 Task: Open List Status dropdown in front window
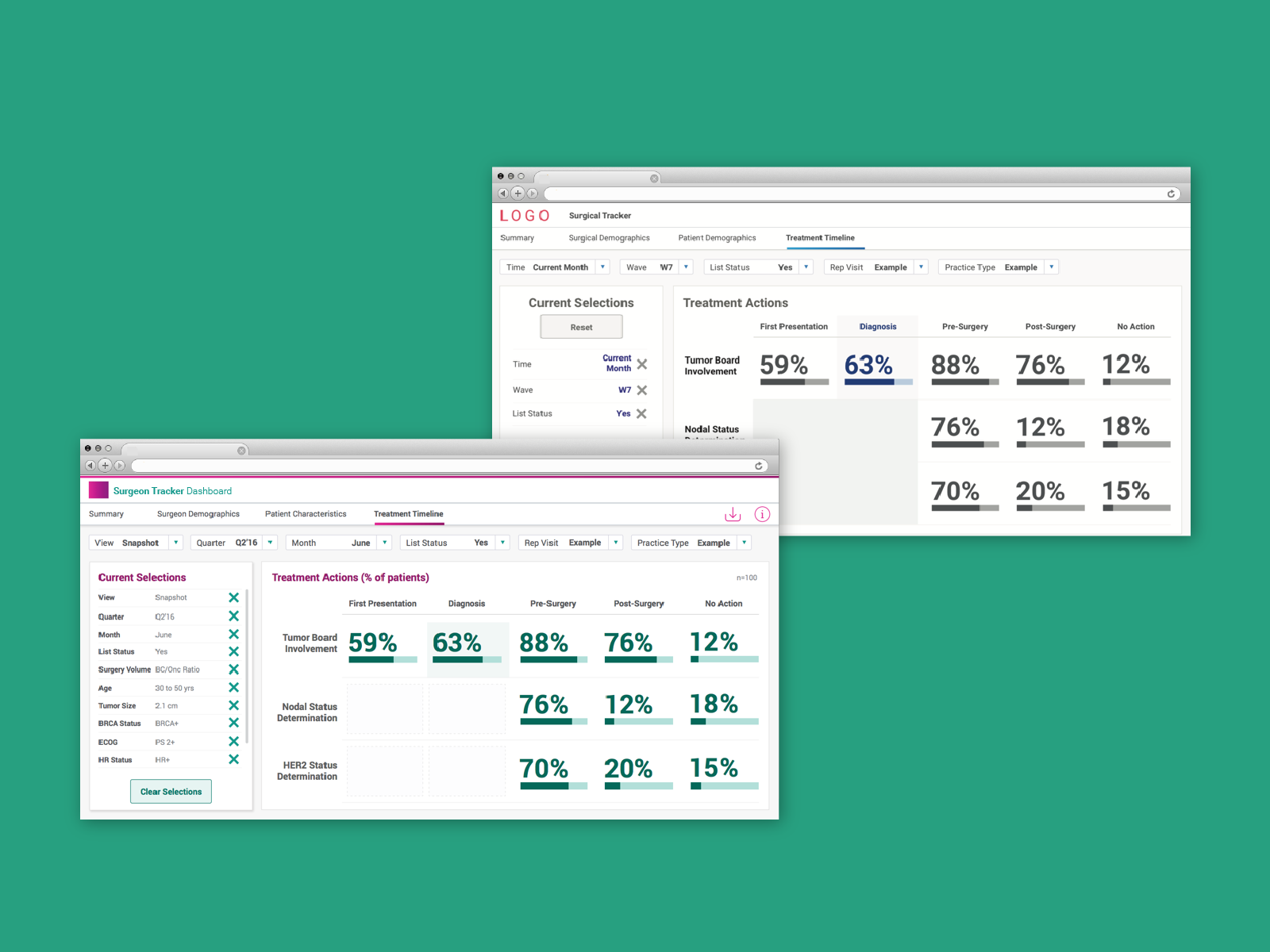pyautogui.click(x=502, y=543)
